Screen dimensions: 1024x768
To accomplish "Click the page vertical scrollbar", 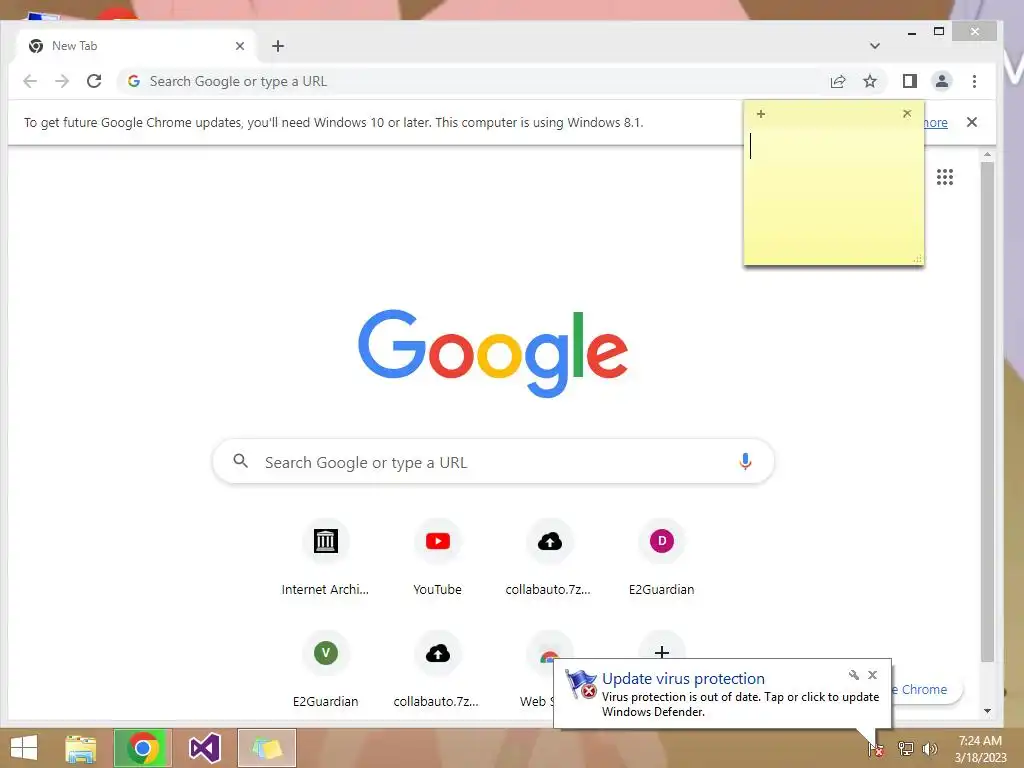I will (987, 411).
